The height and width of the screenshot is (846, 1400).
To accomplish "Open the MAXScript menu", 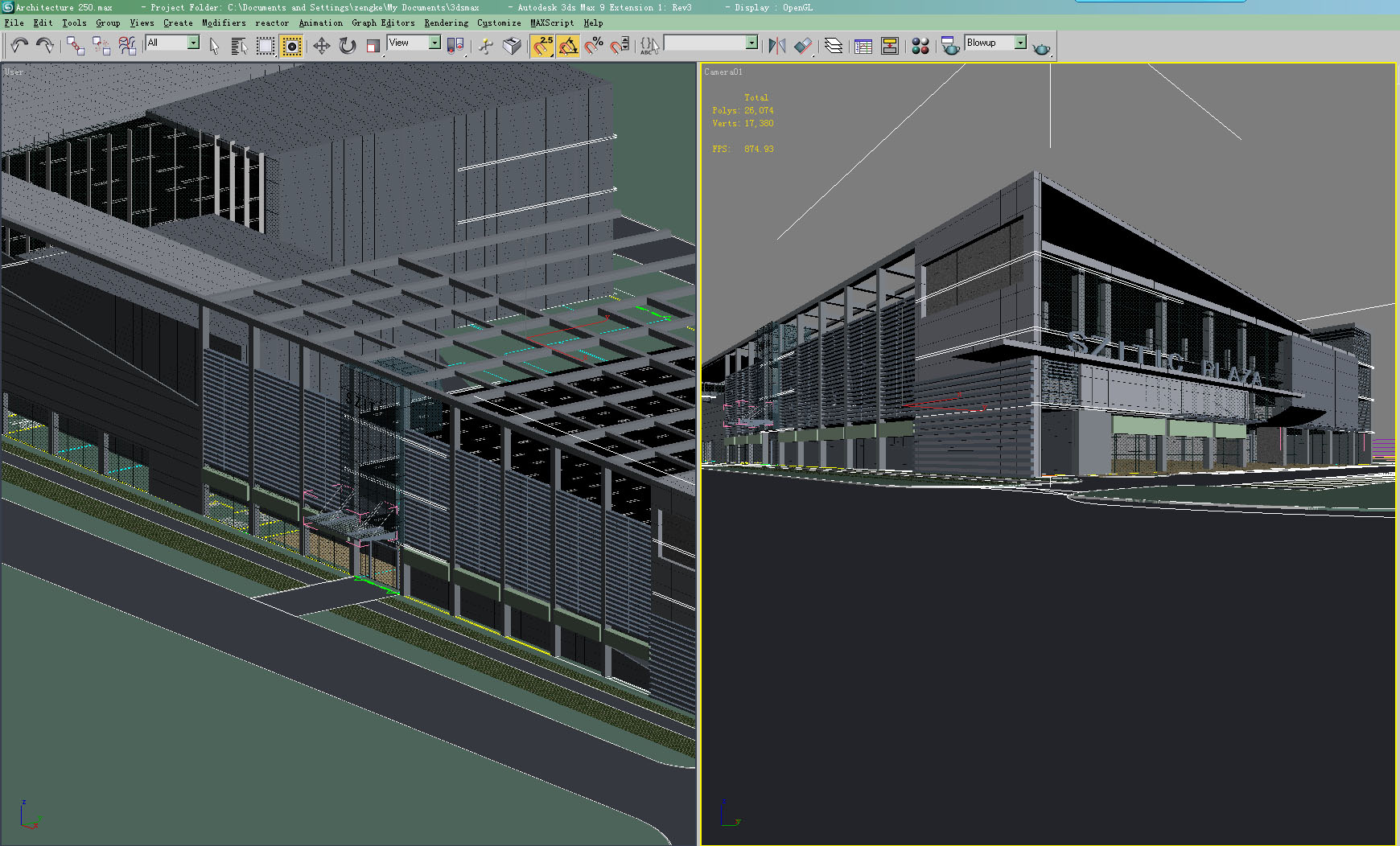I will 550,23.
